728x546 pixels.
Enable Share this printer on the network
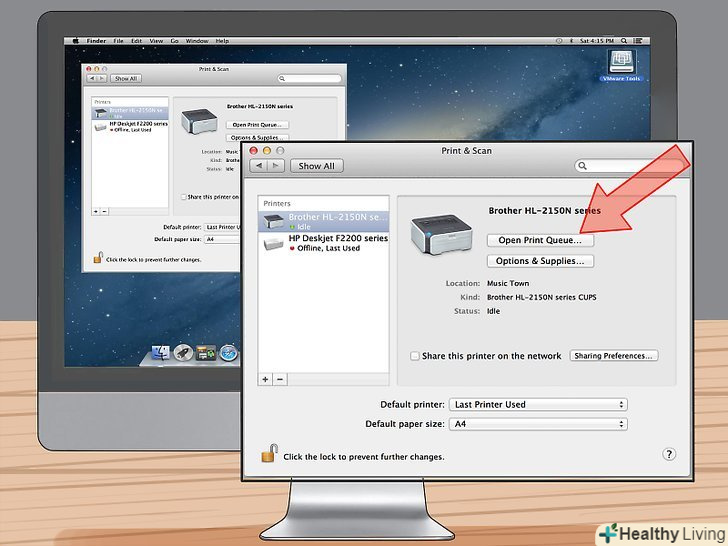(x=415, y=356)
